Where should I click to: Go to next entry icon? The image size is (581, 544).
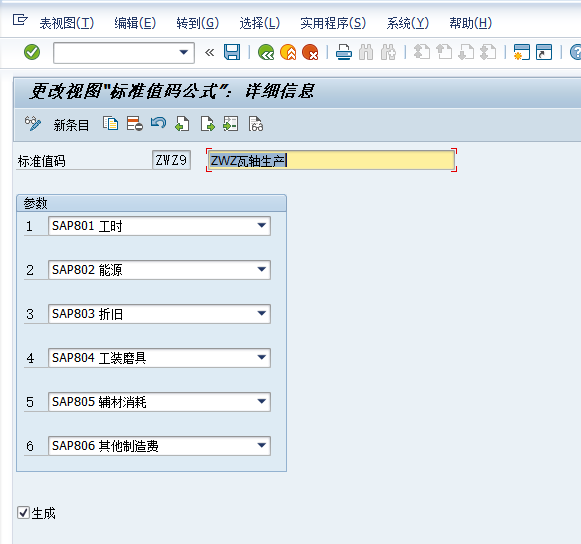pos(207,124)
